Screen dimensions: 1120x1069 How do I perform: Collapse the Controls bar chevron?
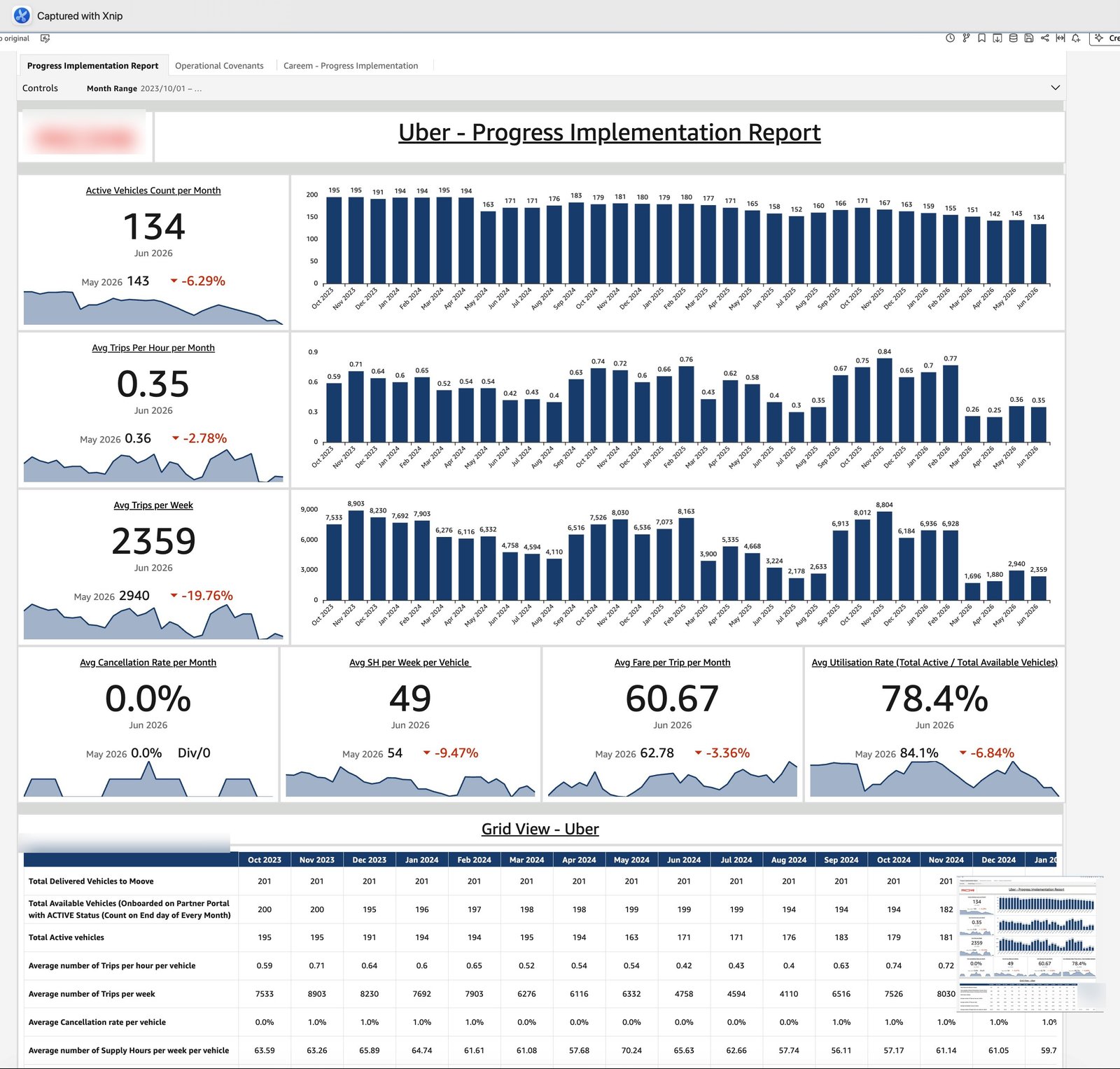[1056, 88]
